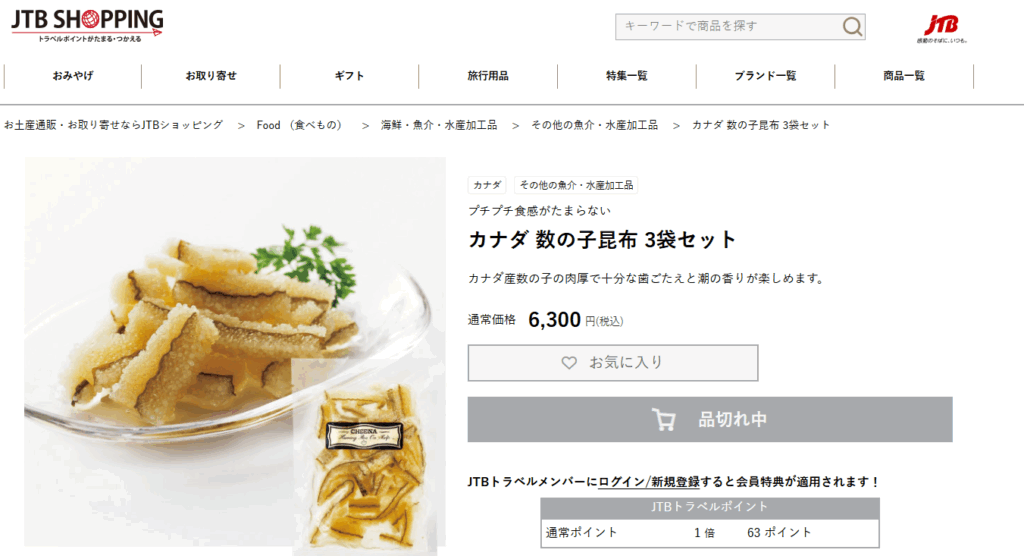Click the カナダ tag label
This screenshot has width=1024, height=556.
487,186
